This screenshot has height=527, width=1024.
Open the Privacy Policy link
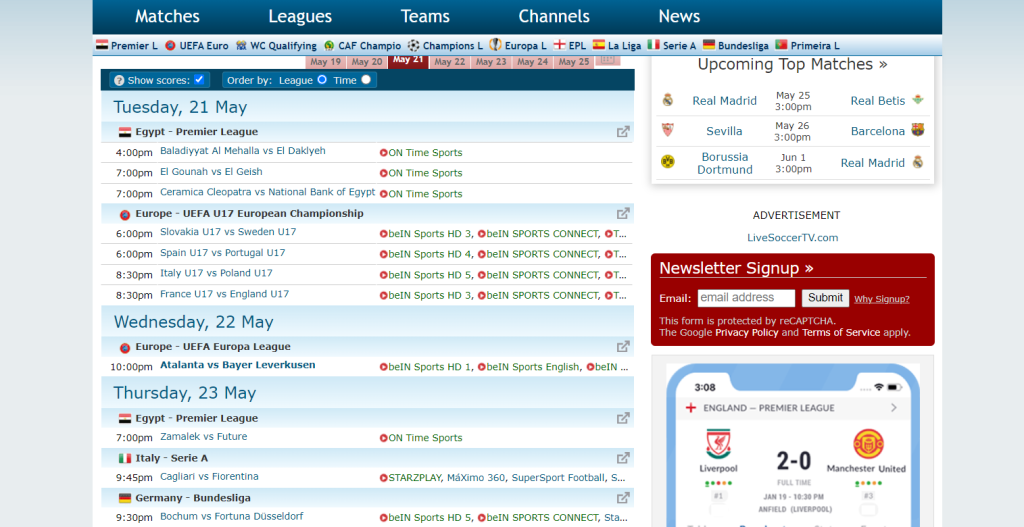(x=746, y=332)
